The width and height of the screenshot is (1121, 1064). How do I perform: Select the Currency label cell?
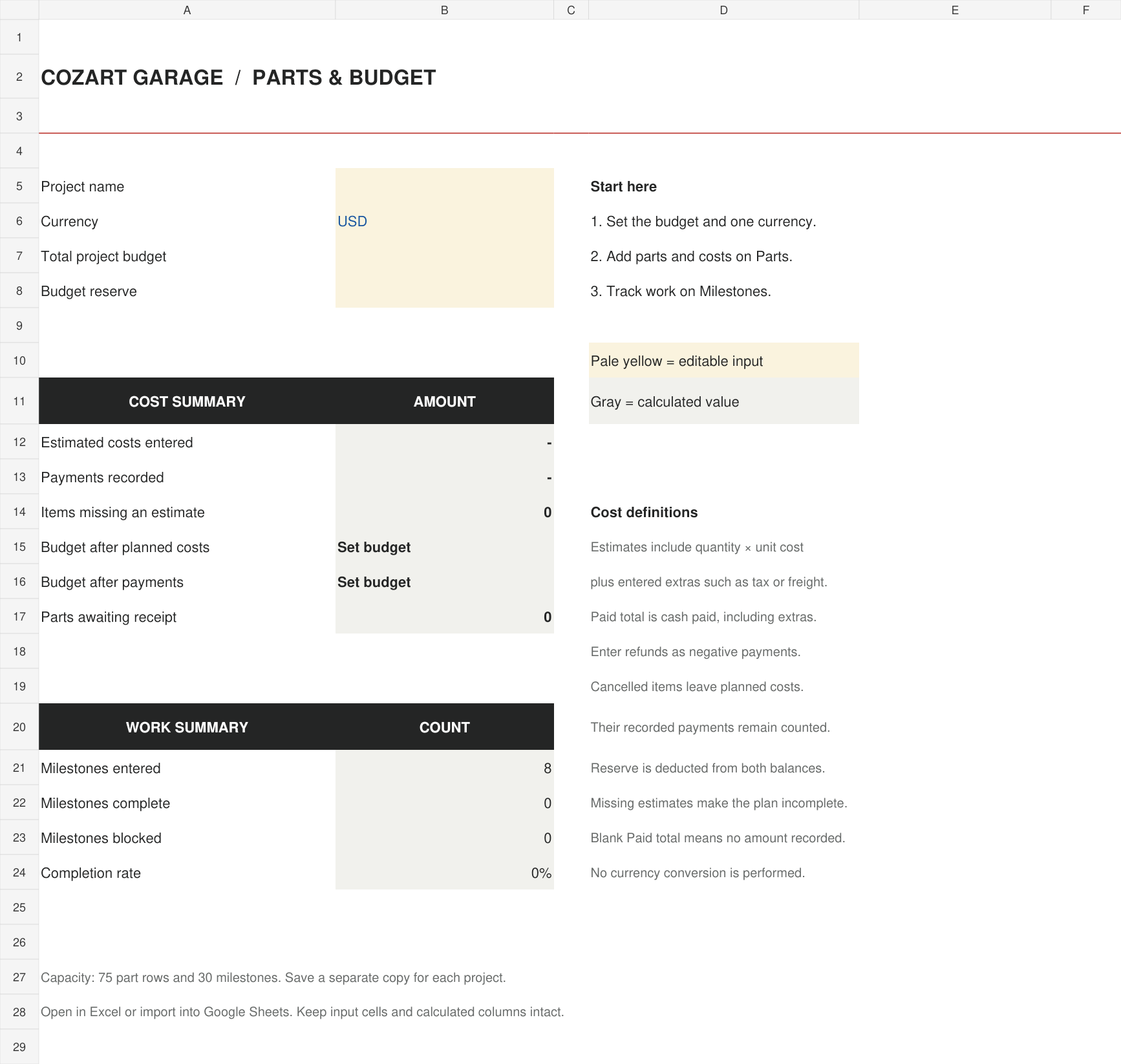[187, 221]
